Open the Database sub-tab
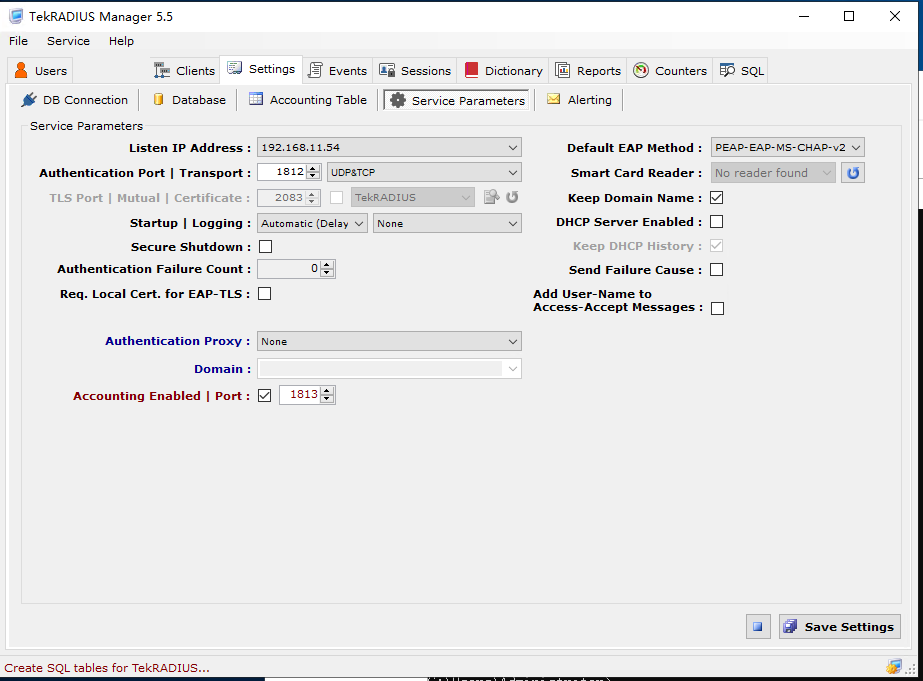 click(x=189, y=100)
